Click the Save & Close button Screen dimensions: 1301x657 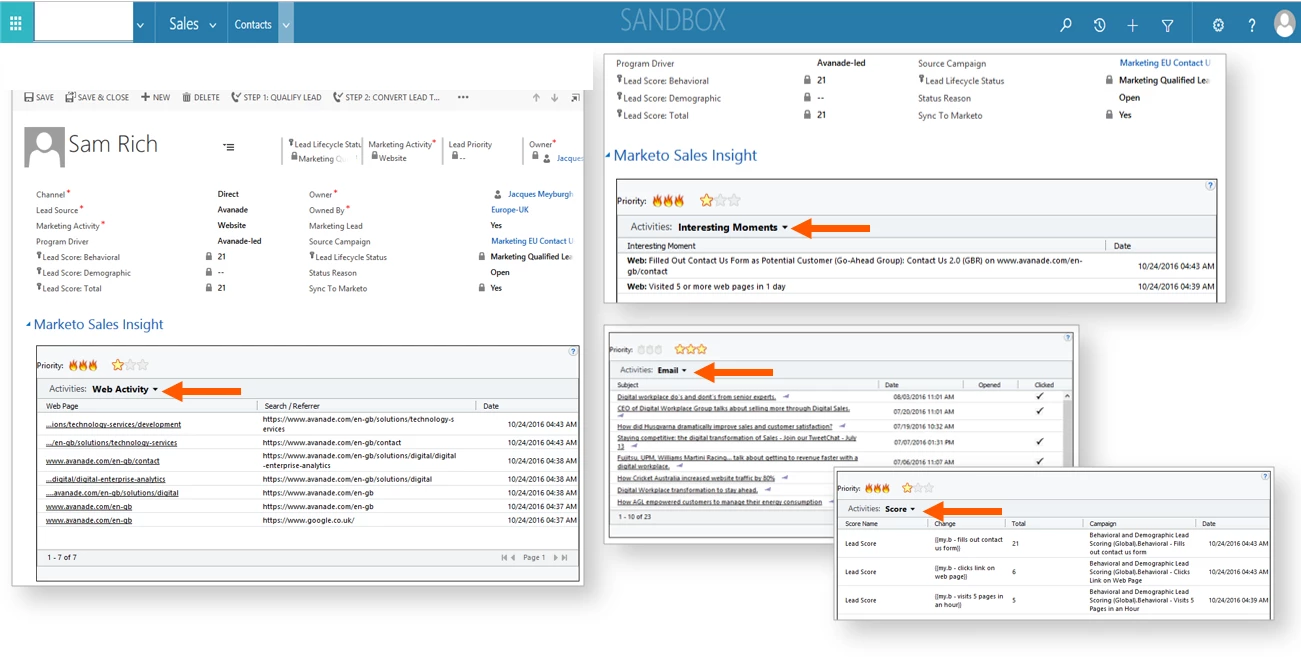[x=97, y=97]
